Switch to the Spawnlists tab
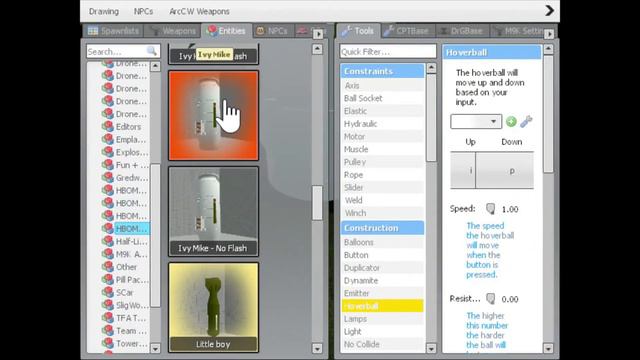Screen dimensions: 640x360 point(113,31)
